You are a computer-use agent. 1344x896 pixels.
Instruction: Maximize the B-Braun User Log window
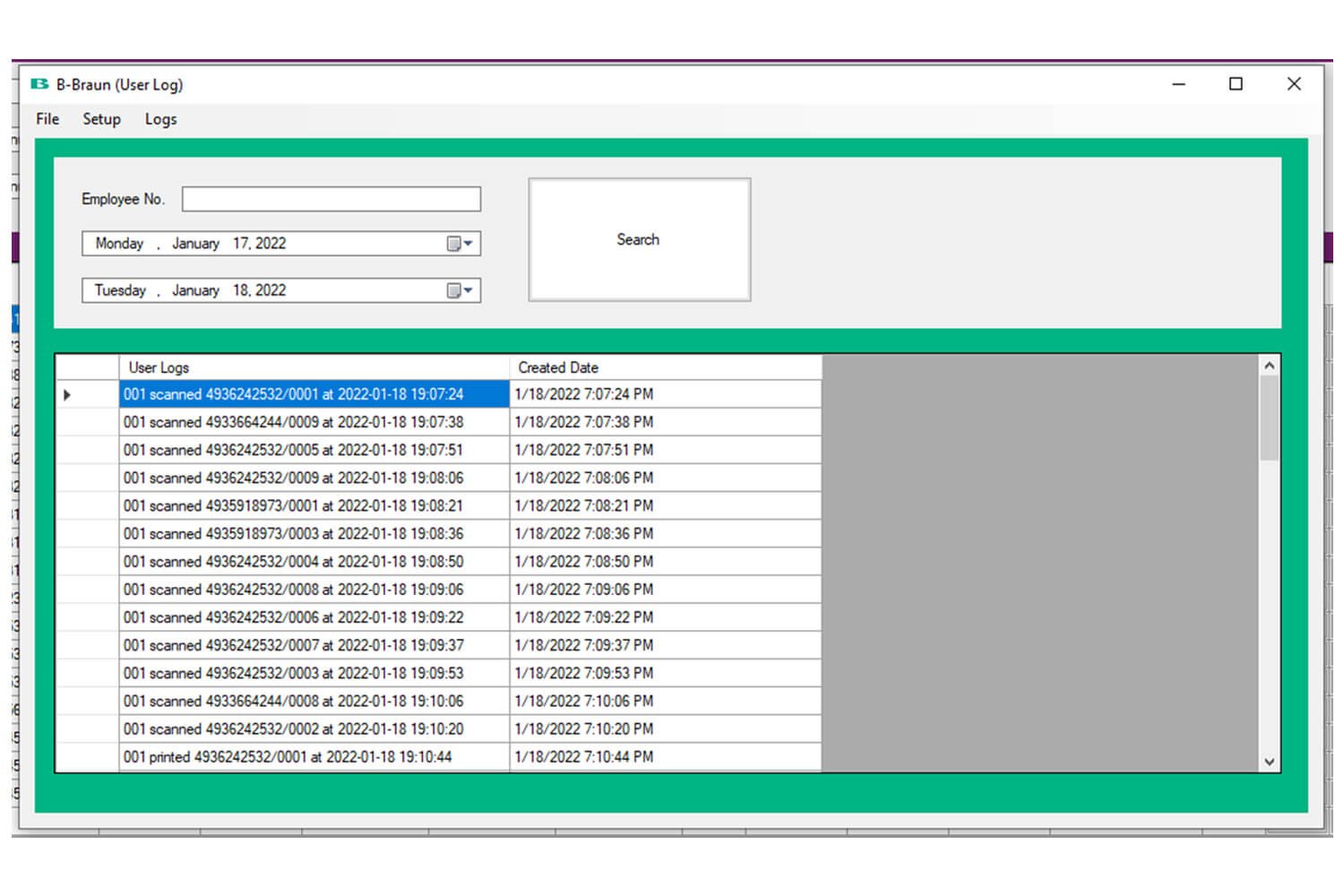1236,84
